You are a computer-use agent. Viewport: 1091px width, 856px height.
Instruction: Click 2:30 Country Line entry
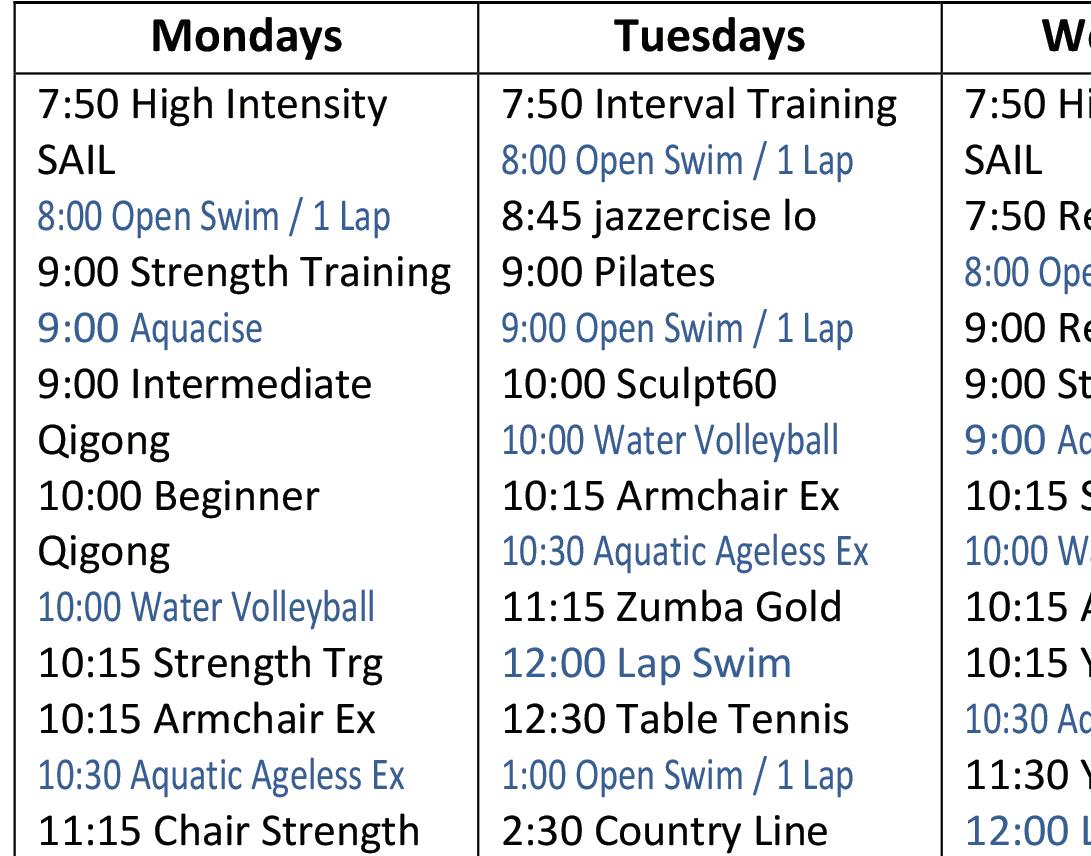(x=664, y=831)
